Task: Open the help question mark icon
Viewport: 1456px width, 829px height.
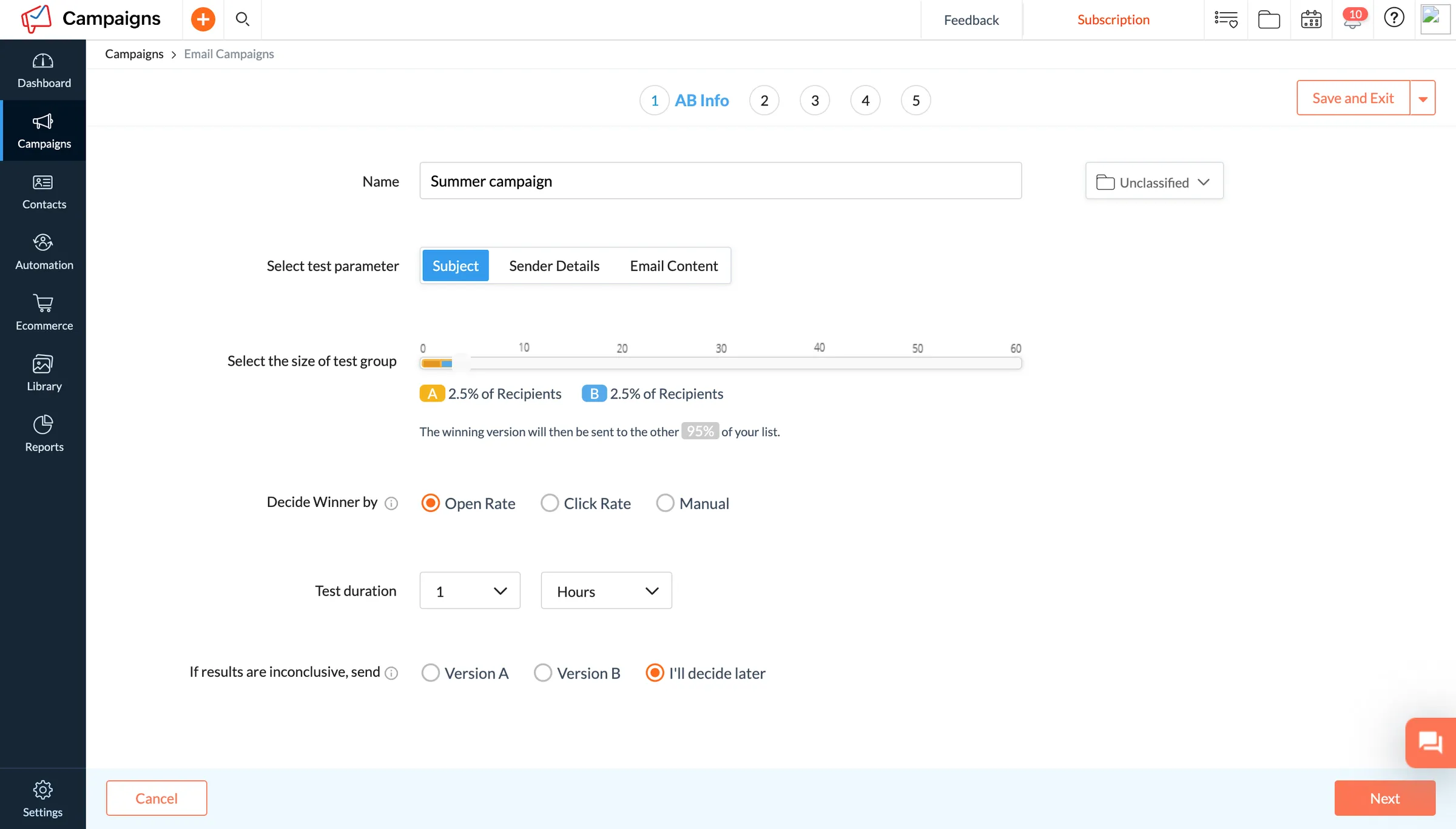Action: point(1394,18)
